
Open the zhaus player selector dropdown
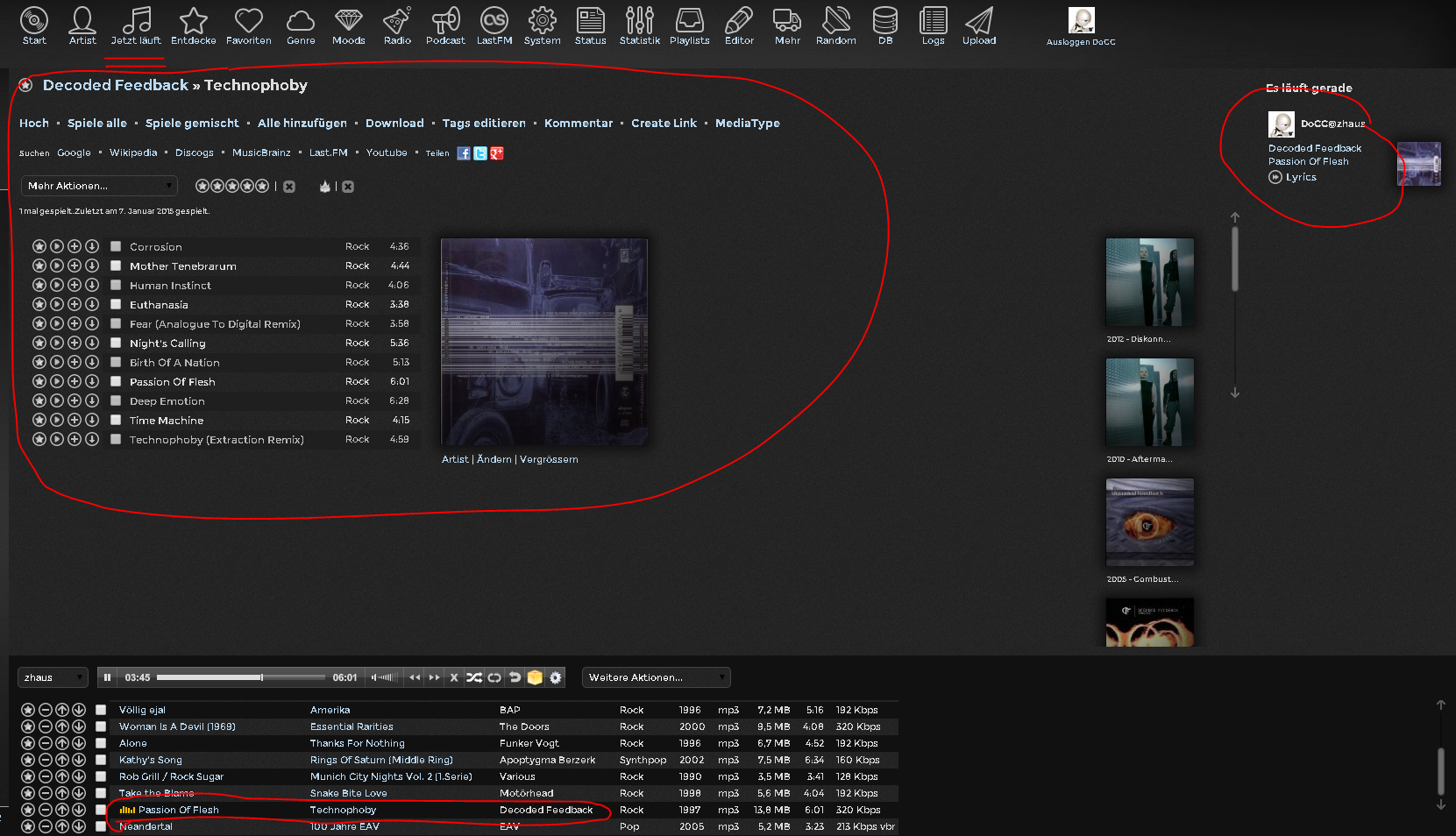(53, 677)
